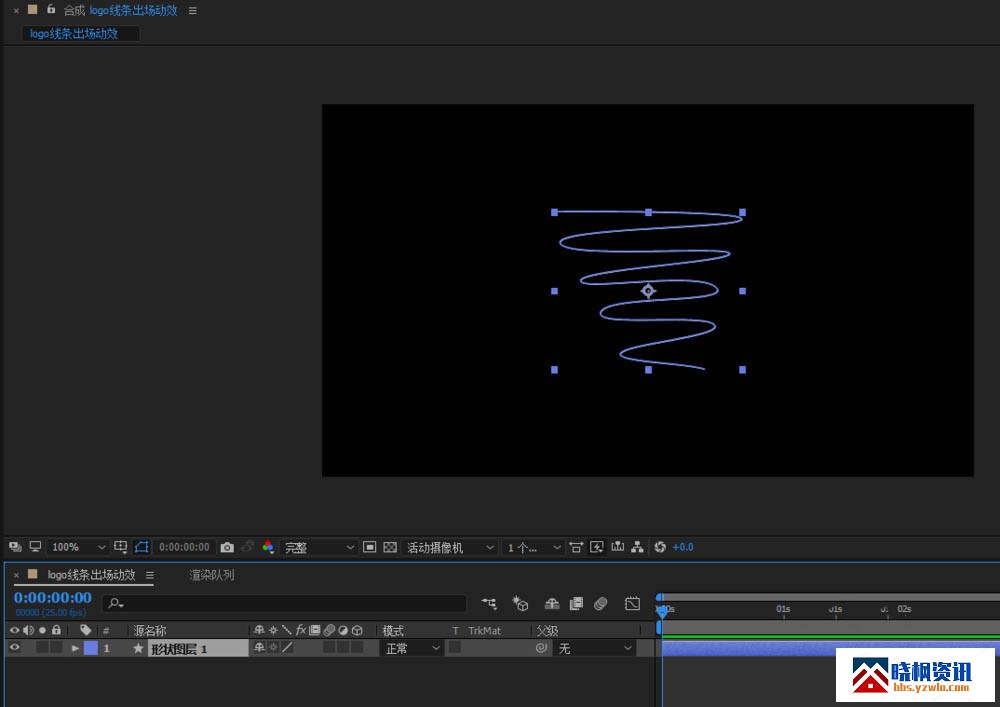Click the video eye column header icon
1000x707 pixels.
pyautogui.click(x=14, y=630)
